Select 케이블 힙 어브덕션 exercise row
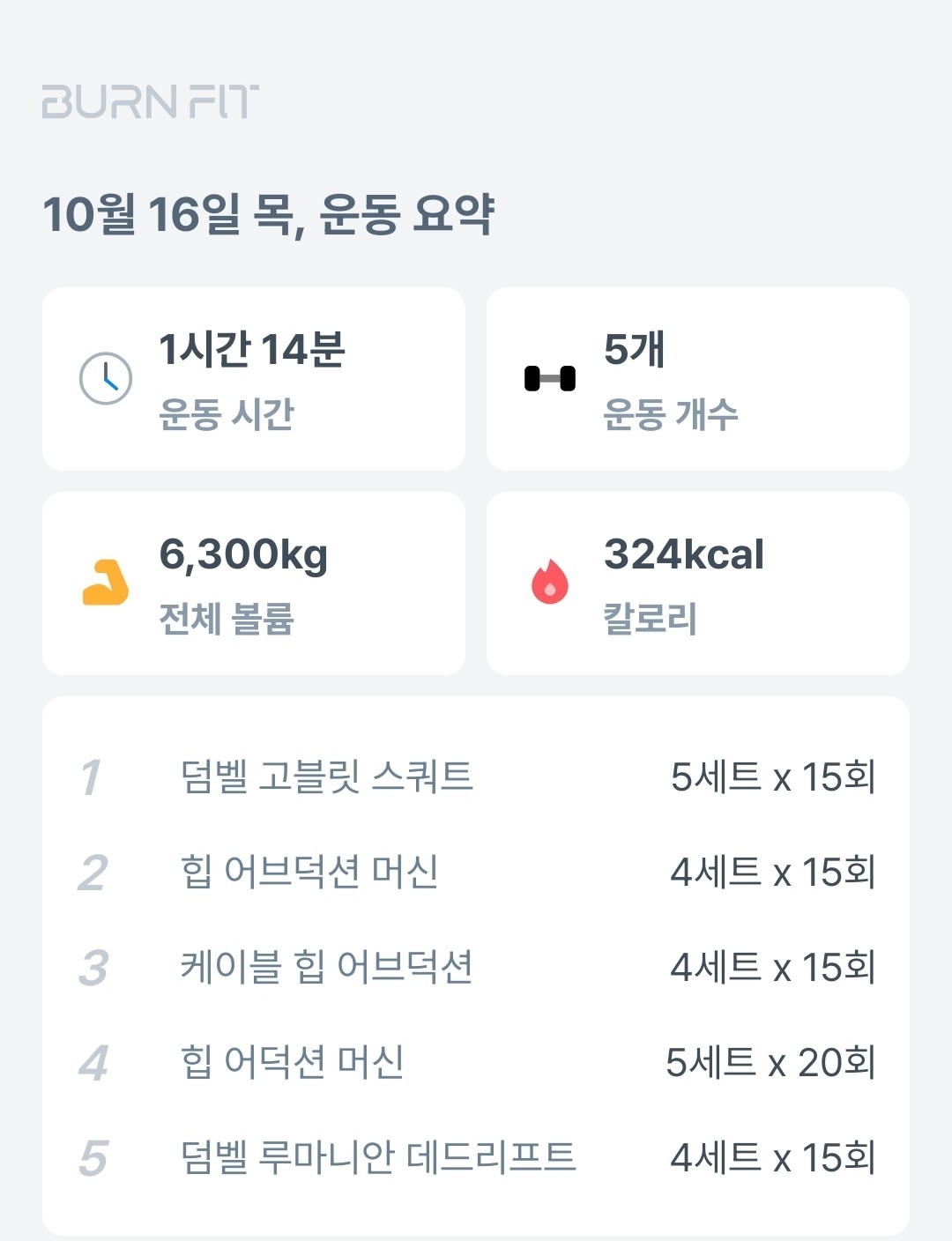Screen dimensions: 952x1241 [x=327, y=968]
